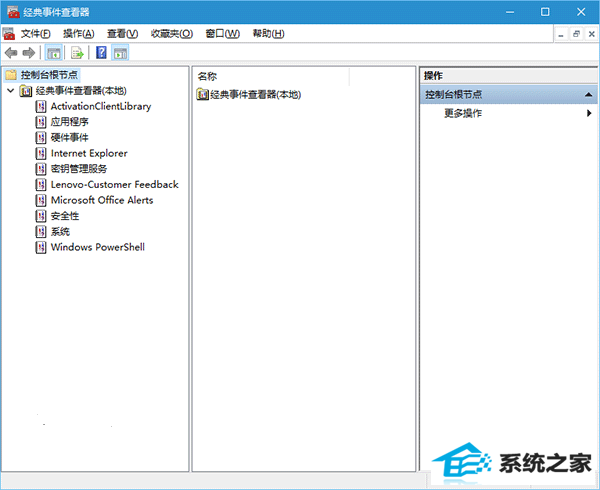Go back with the toolbar Back arrow
The height and width of the screenshot is (490, 600).
click(x=11, y=52)
